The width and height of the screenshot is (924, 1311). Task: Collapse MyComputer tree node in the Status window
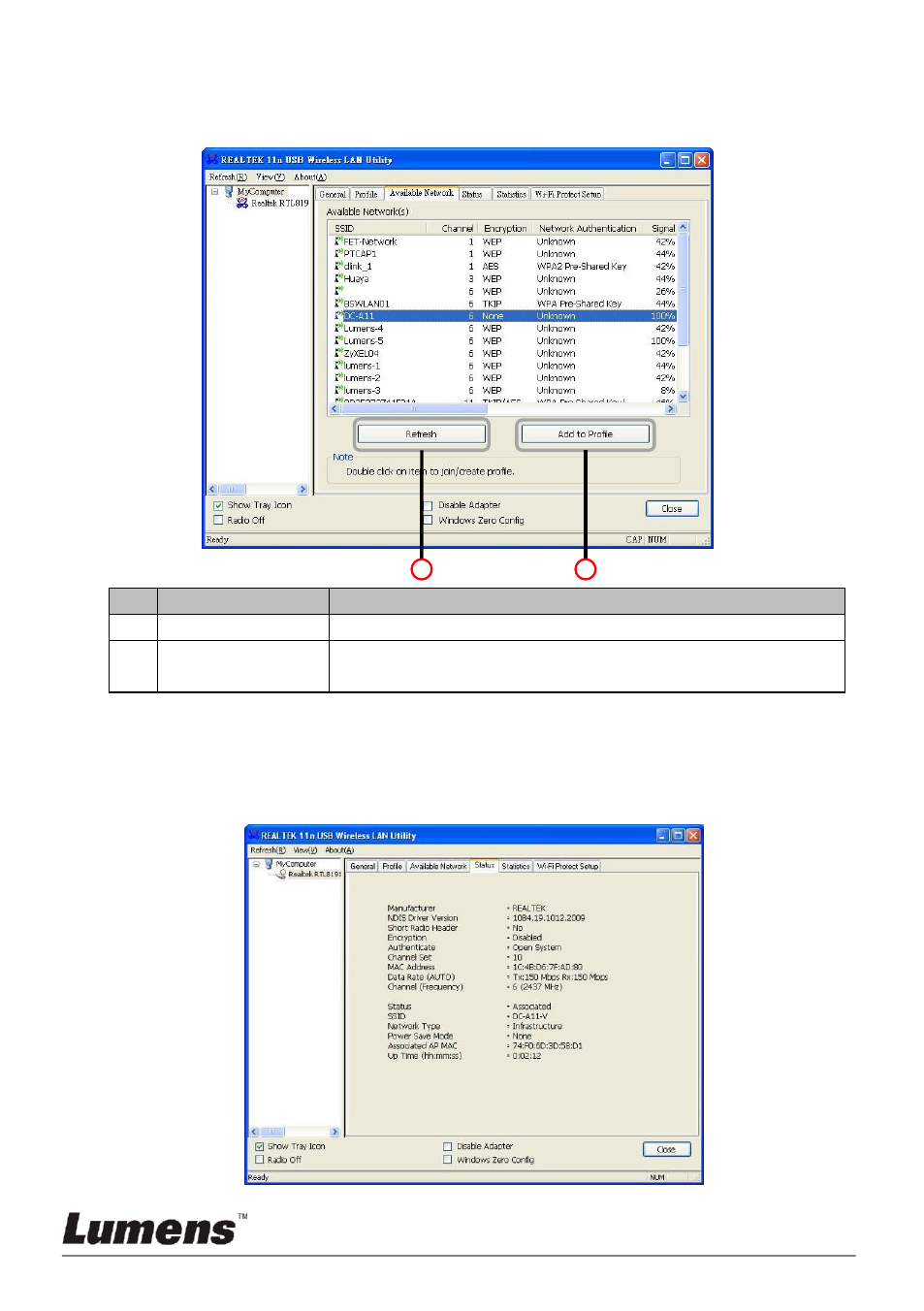pos(257,864)
